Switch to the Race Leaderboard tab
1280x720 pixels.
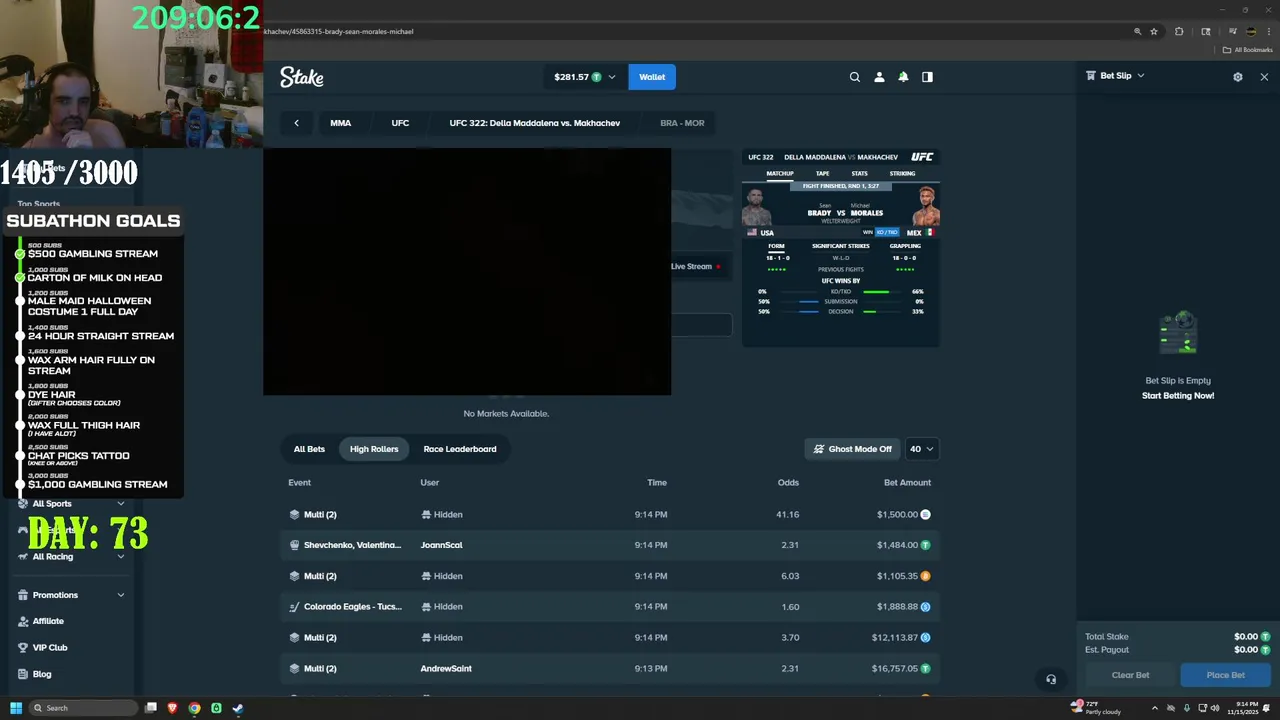(x=460, y=449)
